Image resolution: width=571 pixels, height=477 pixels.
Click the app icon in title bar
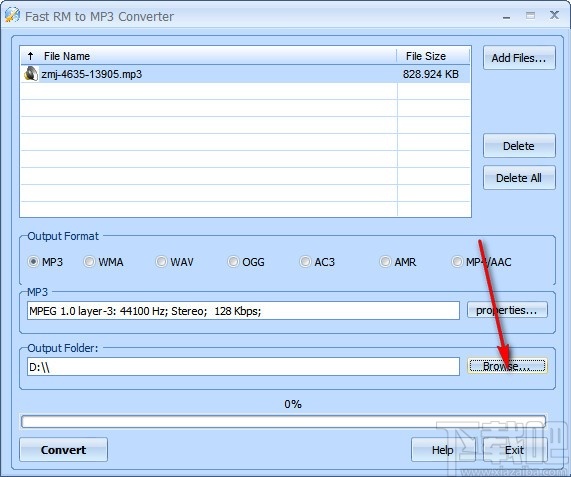pyautogui.click(x=12, y=15)
